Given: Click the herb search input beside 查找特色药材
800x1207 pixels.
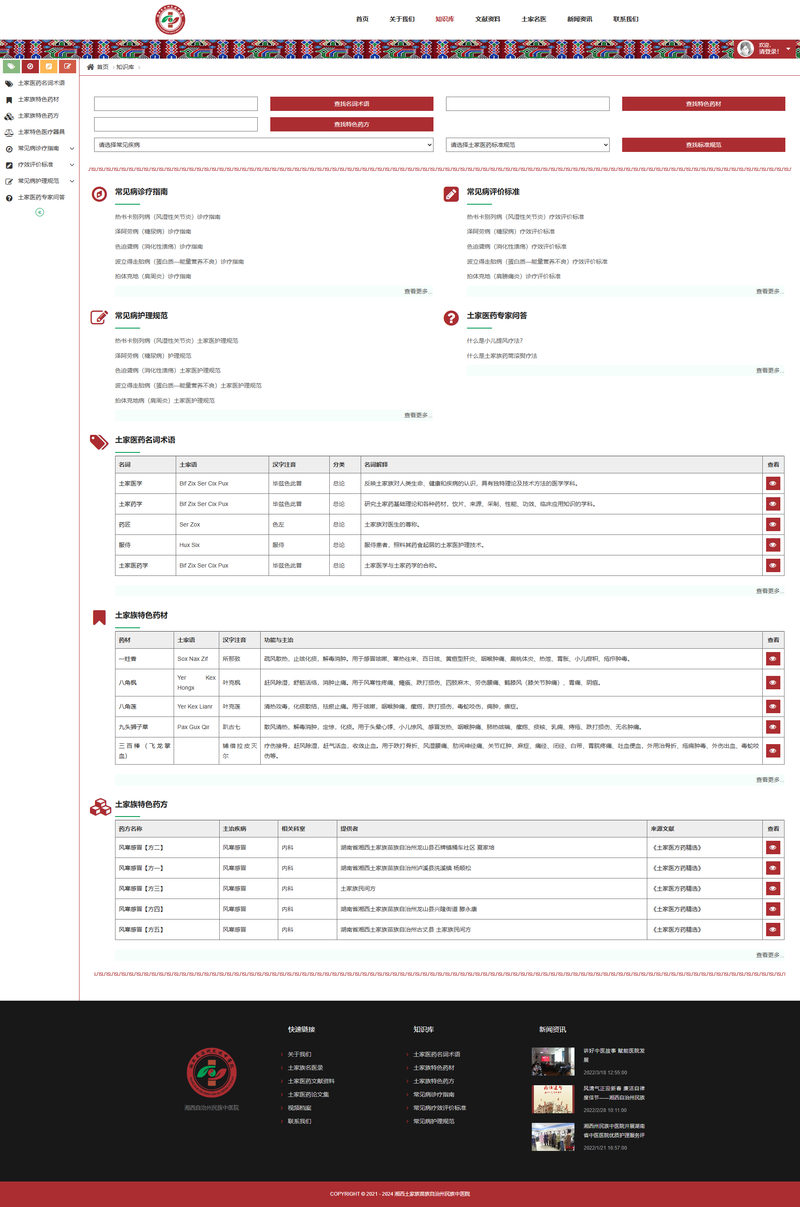Looking at the screenshot, I should (527, 104).
